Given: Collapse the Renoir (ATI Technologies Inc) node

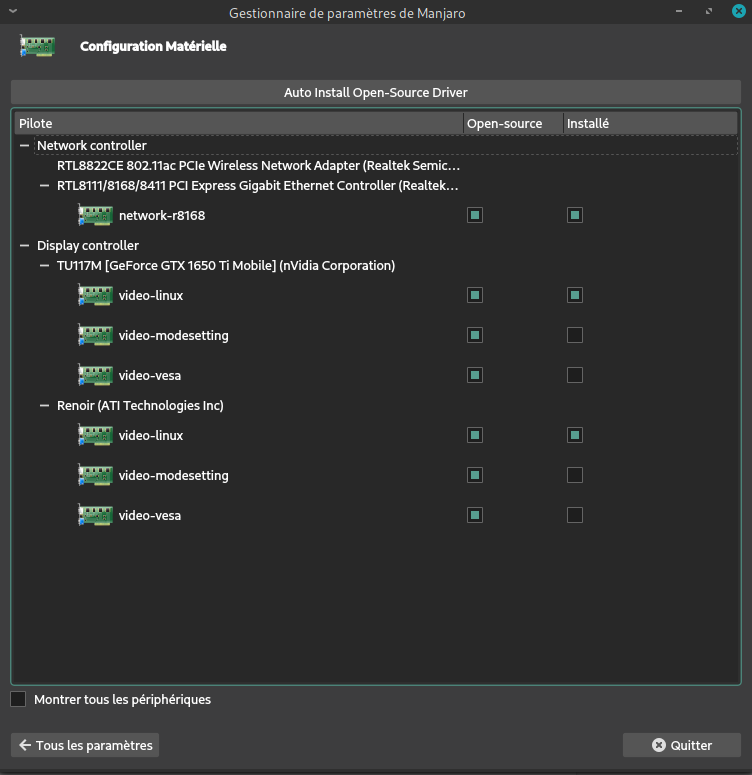Looking at the screenshot, I should click(45, 406).
